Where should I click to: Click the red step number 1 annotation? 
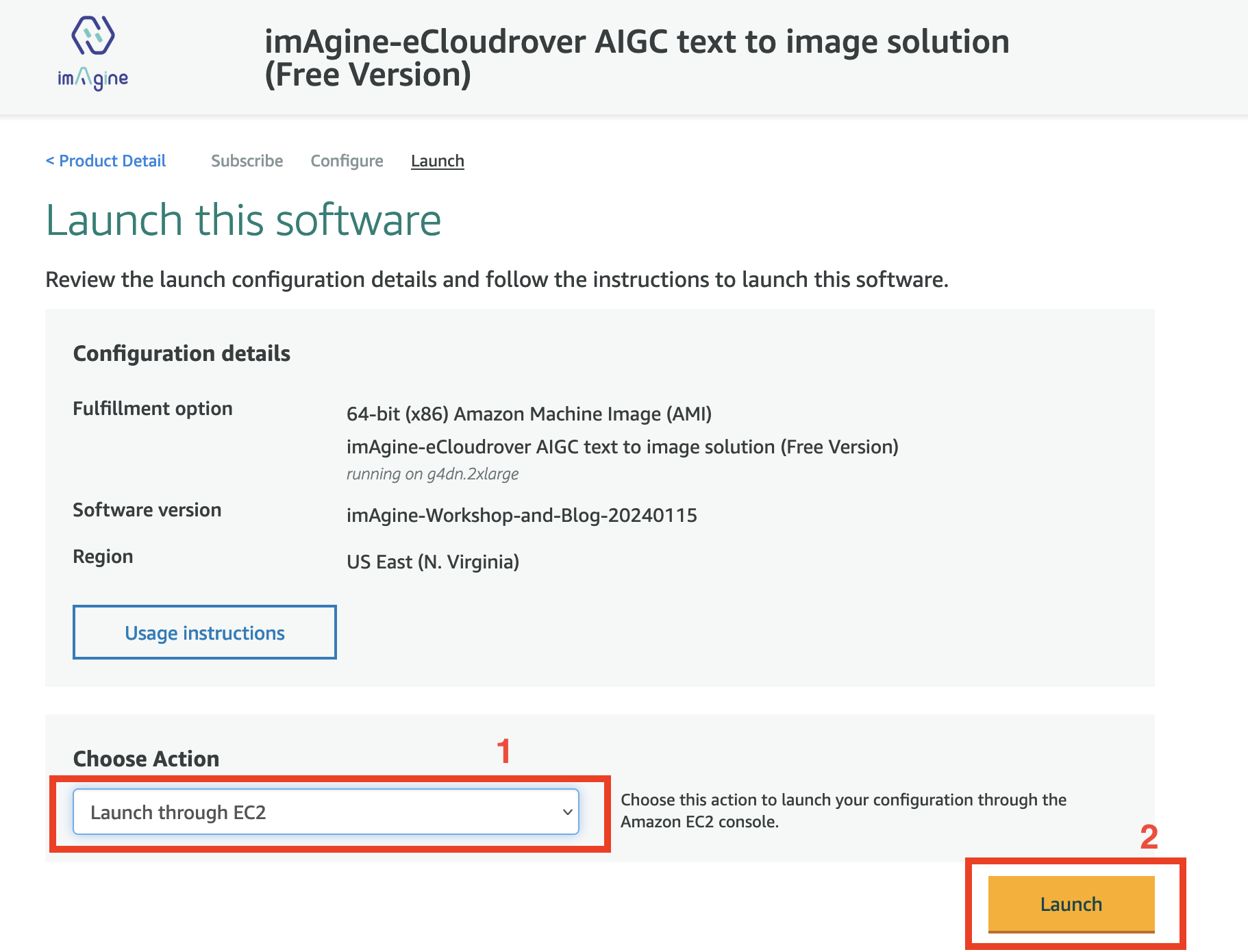503,751
